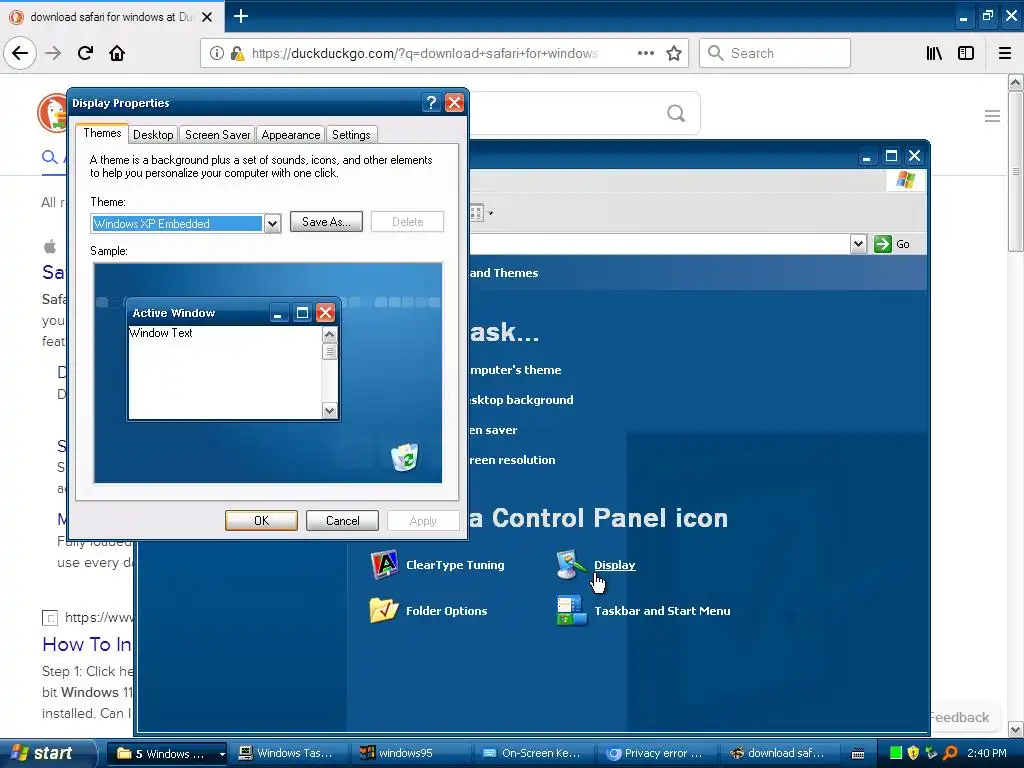Open the Windows Start button
The image size is (1024, 768).
48,753
